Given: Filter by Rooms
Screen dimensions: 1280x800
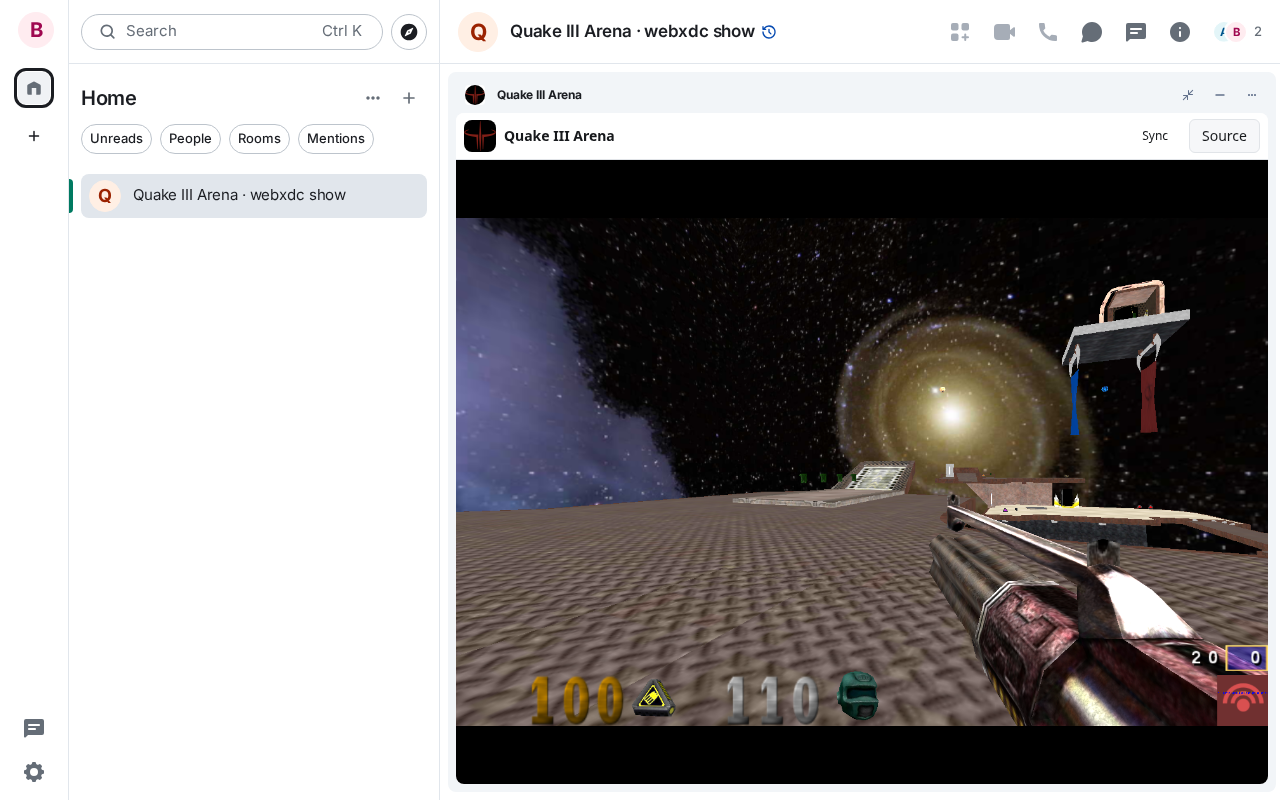Looking at the screenshot, I should [259, 139].
